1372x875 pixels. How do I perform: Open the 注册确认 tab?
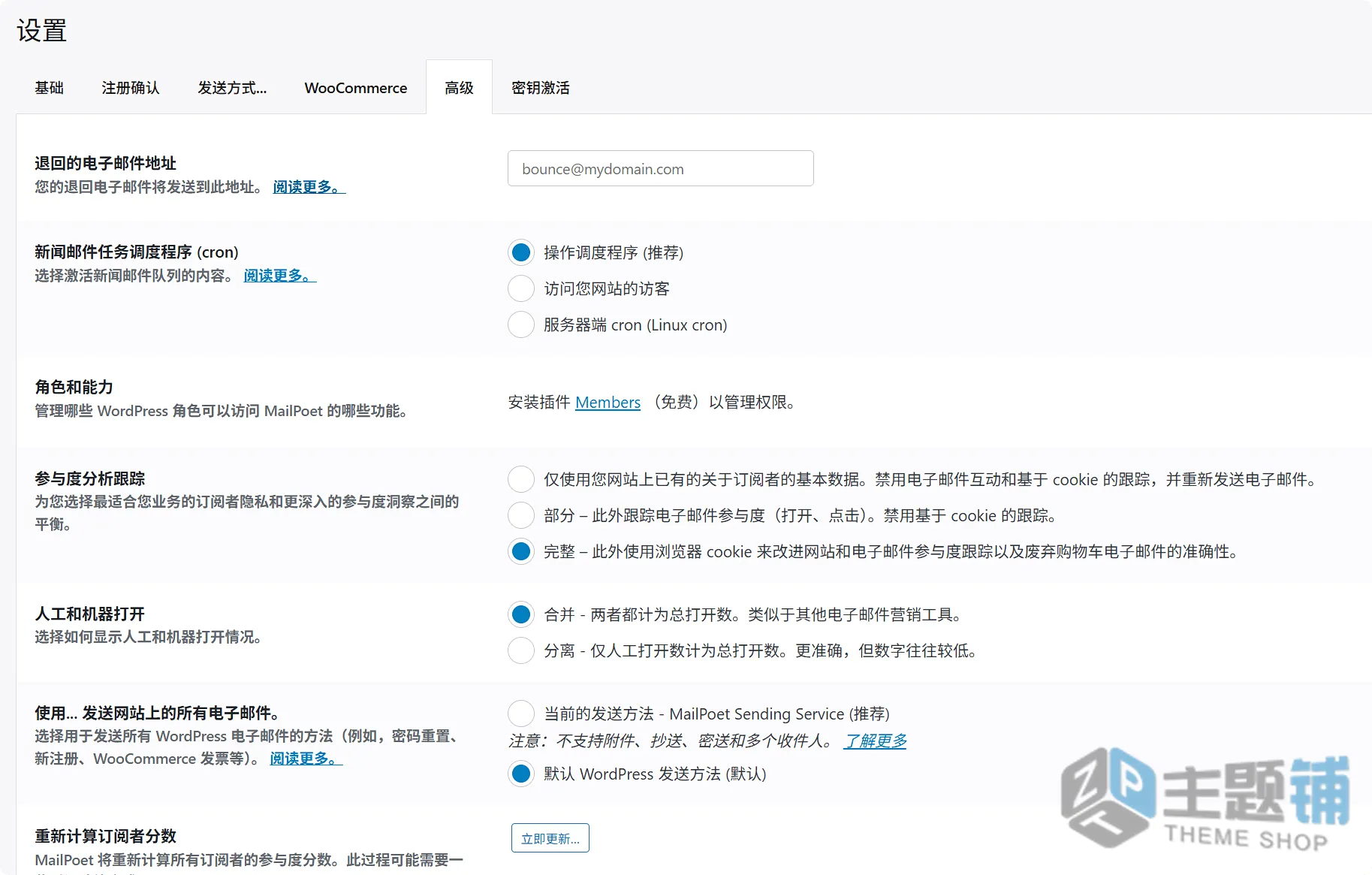(x=131, y=88)
